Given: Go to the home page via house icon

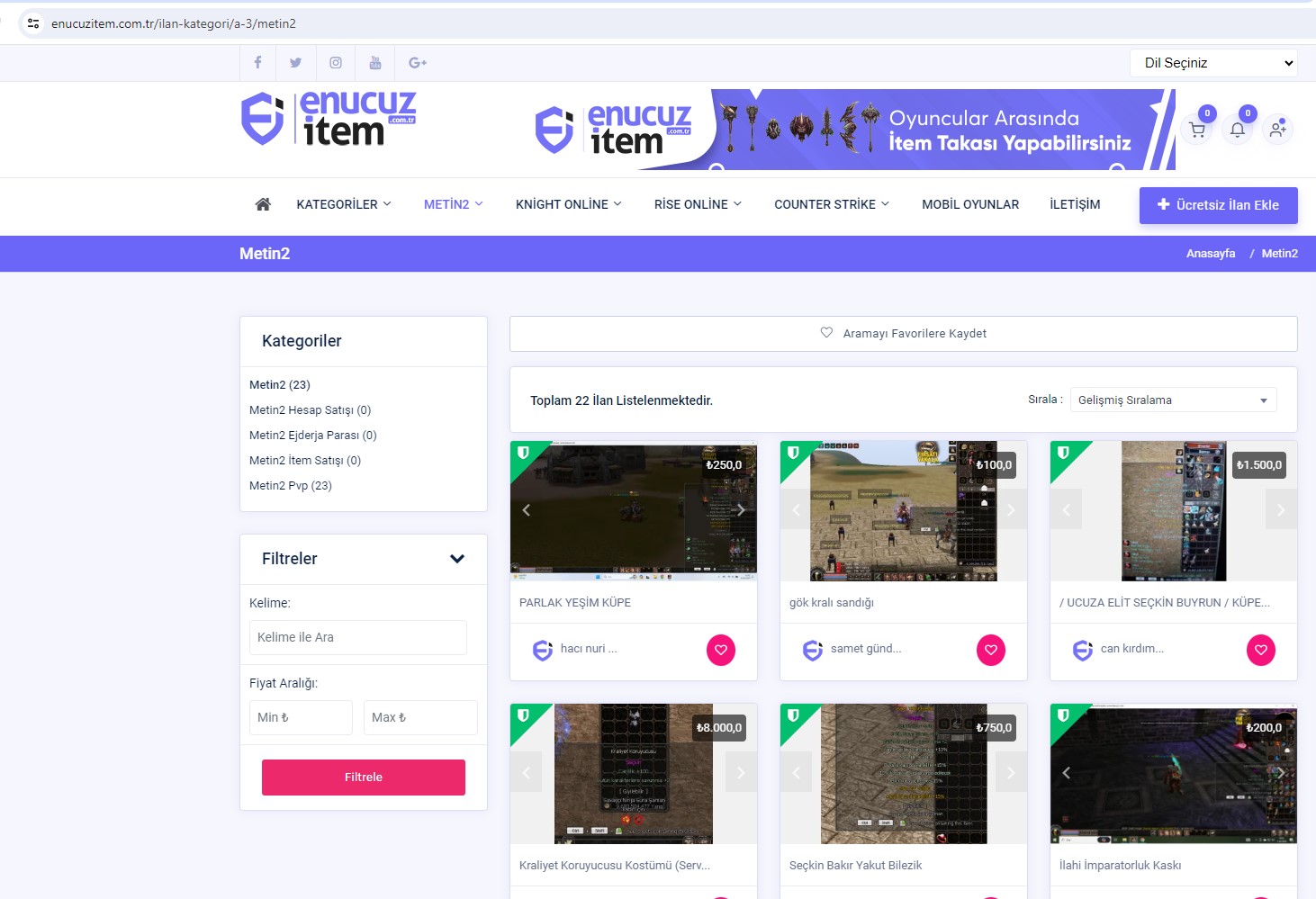Looking at the screenshot, I should tap(263, 204).
